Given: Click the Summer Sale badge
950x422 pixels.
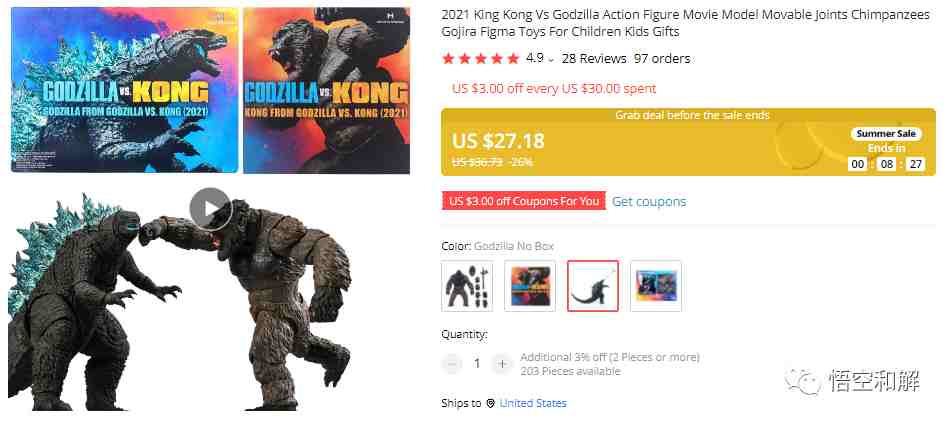Looking at the screenshot, I should tap(886, 134).
